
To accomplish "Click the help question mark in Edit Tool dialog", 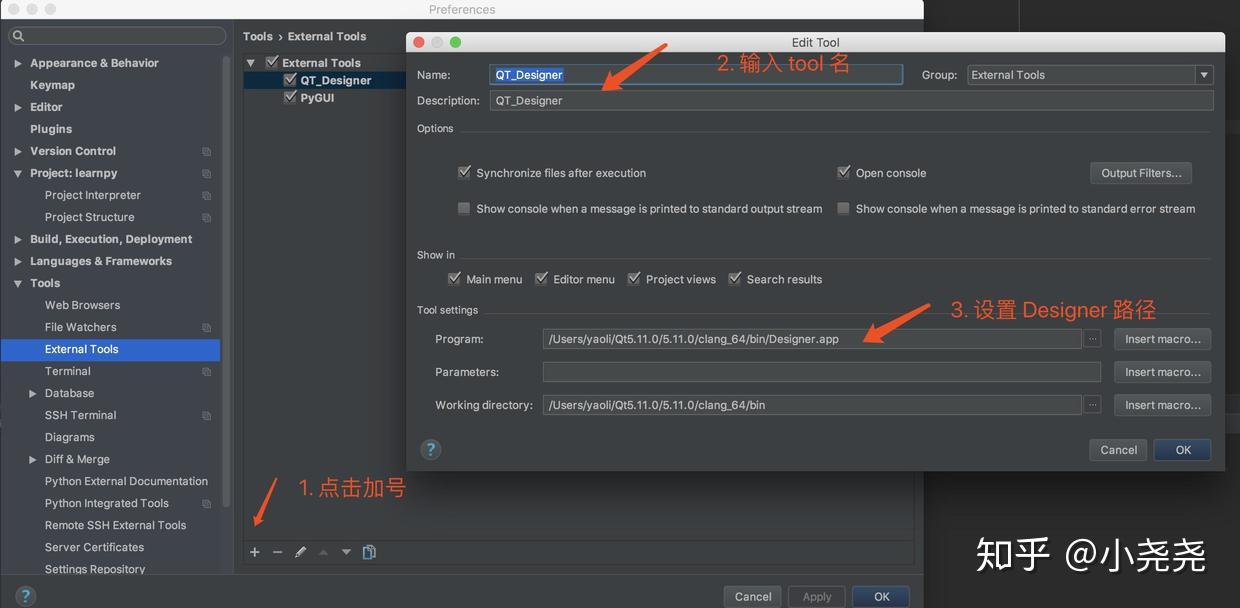I will point(430,449).
